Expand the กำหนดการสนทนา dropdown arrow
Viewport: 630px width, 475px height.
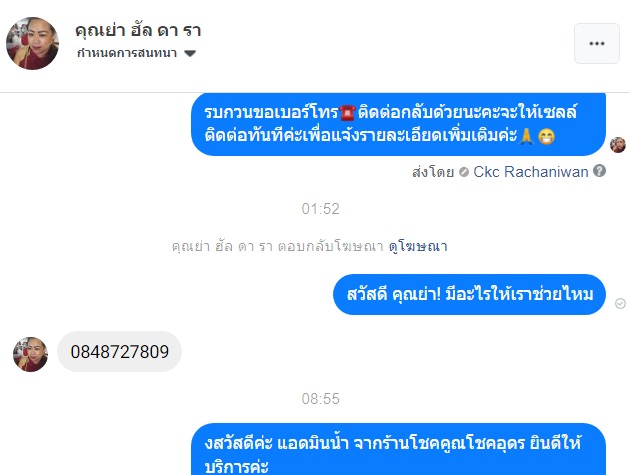pyautogui.click(x=190, y=53)
